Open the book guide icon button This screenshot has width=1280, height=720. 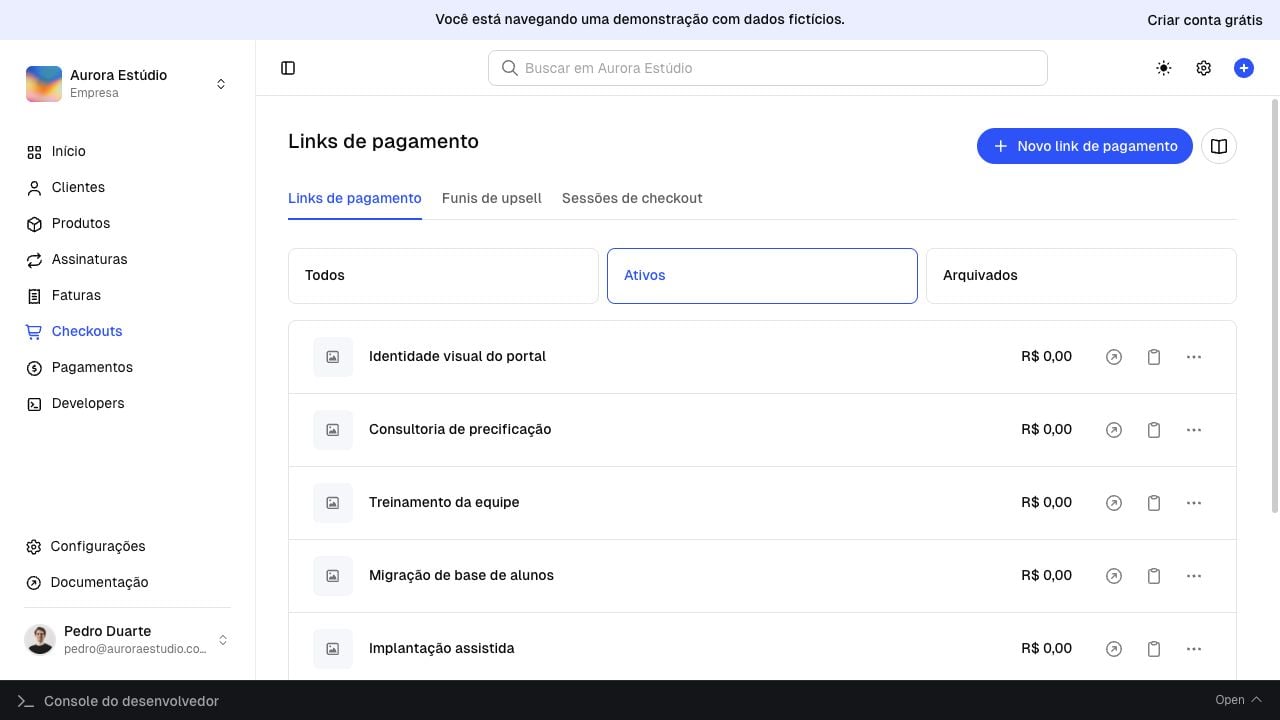[1218, 146]
